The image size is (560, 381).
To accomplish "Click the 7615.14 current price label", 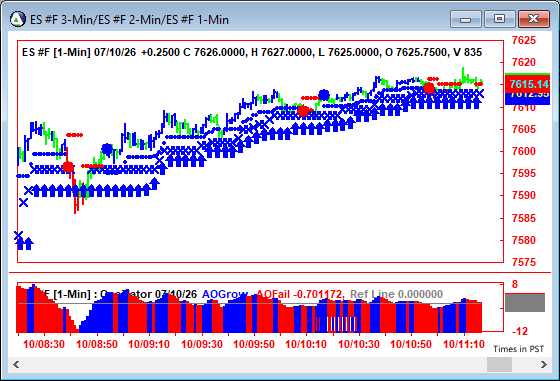I will tap(528, 84).
